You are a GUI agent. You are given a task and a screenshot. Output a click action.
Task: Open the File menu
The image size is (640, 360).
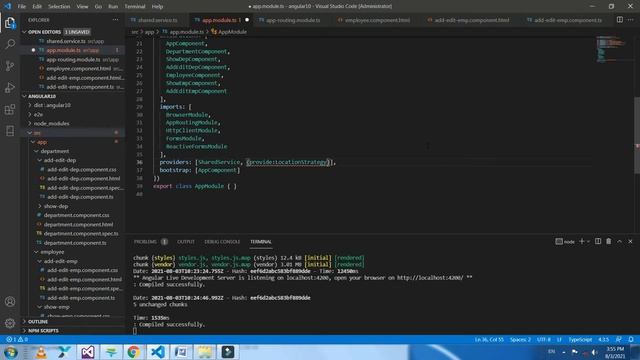[22, 7]
